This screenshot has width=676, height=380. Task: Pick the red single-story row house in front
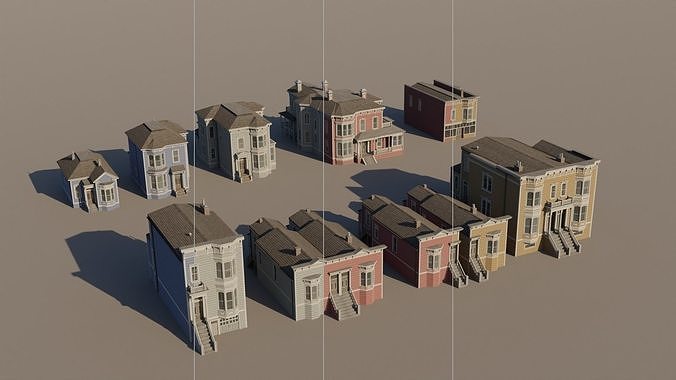pos(412,242)
